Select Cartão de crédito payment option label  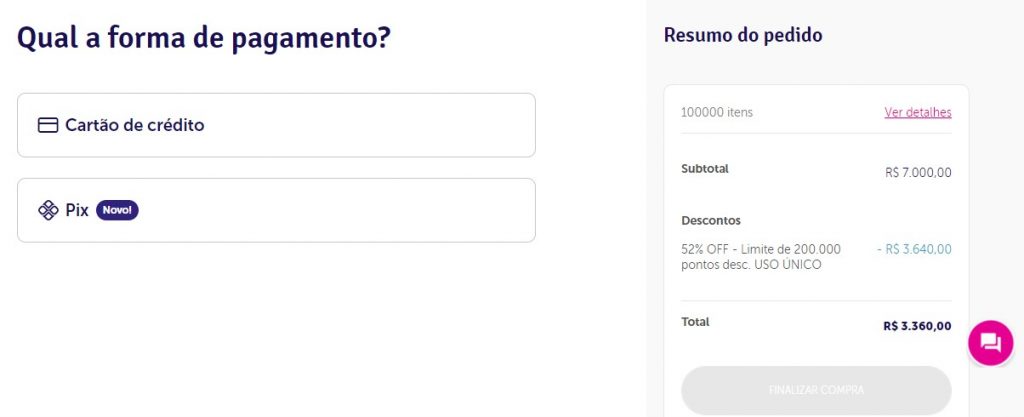click(x=134, y=126)
